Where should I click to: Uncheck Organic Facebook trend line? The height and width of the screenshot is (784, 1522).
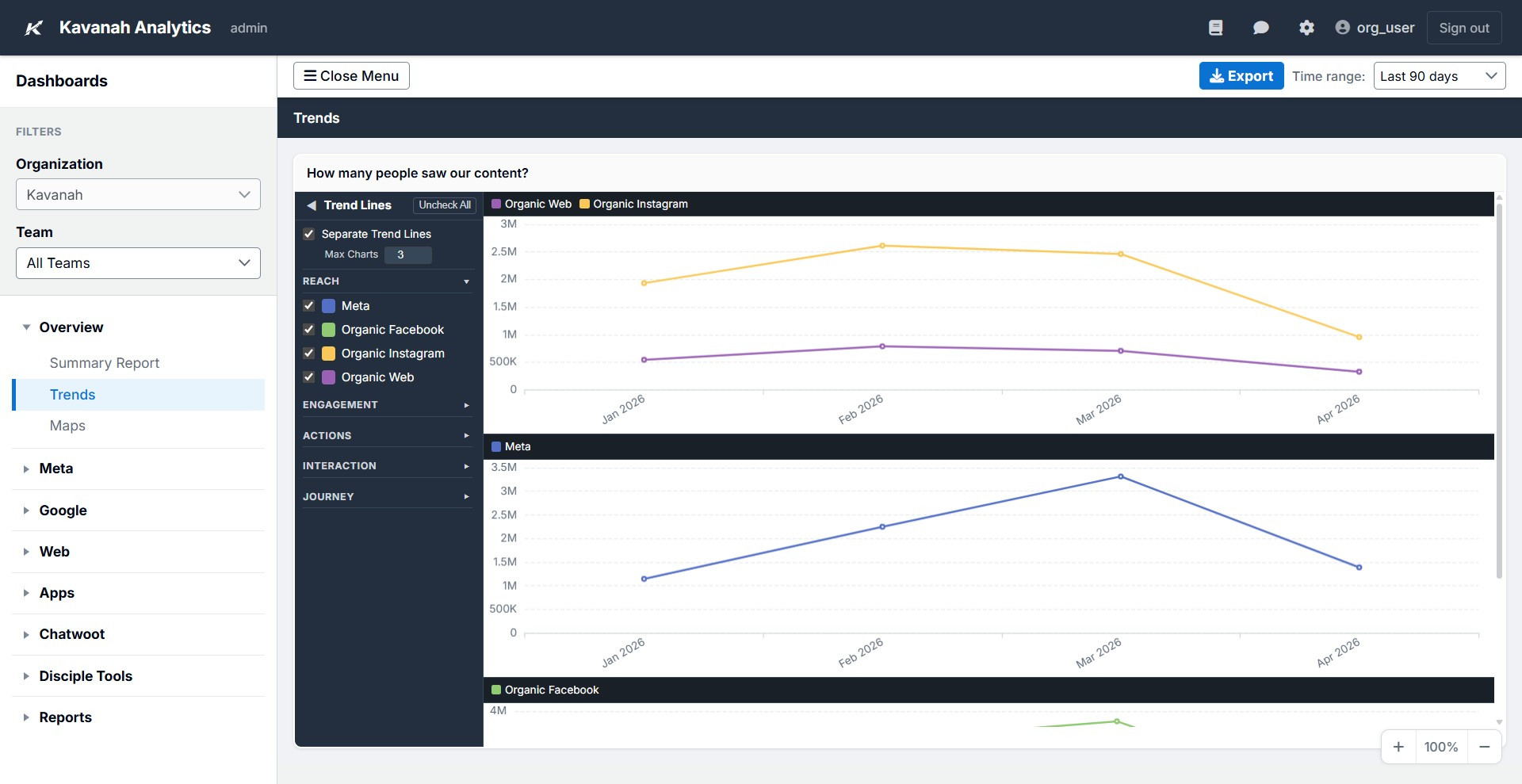click(308, 330)
